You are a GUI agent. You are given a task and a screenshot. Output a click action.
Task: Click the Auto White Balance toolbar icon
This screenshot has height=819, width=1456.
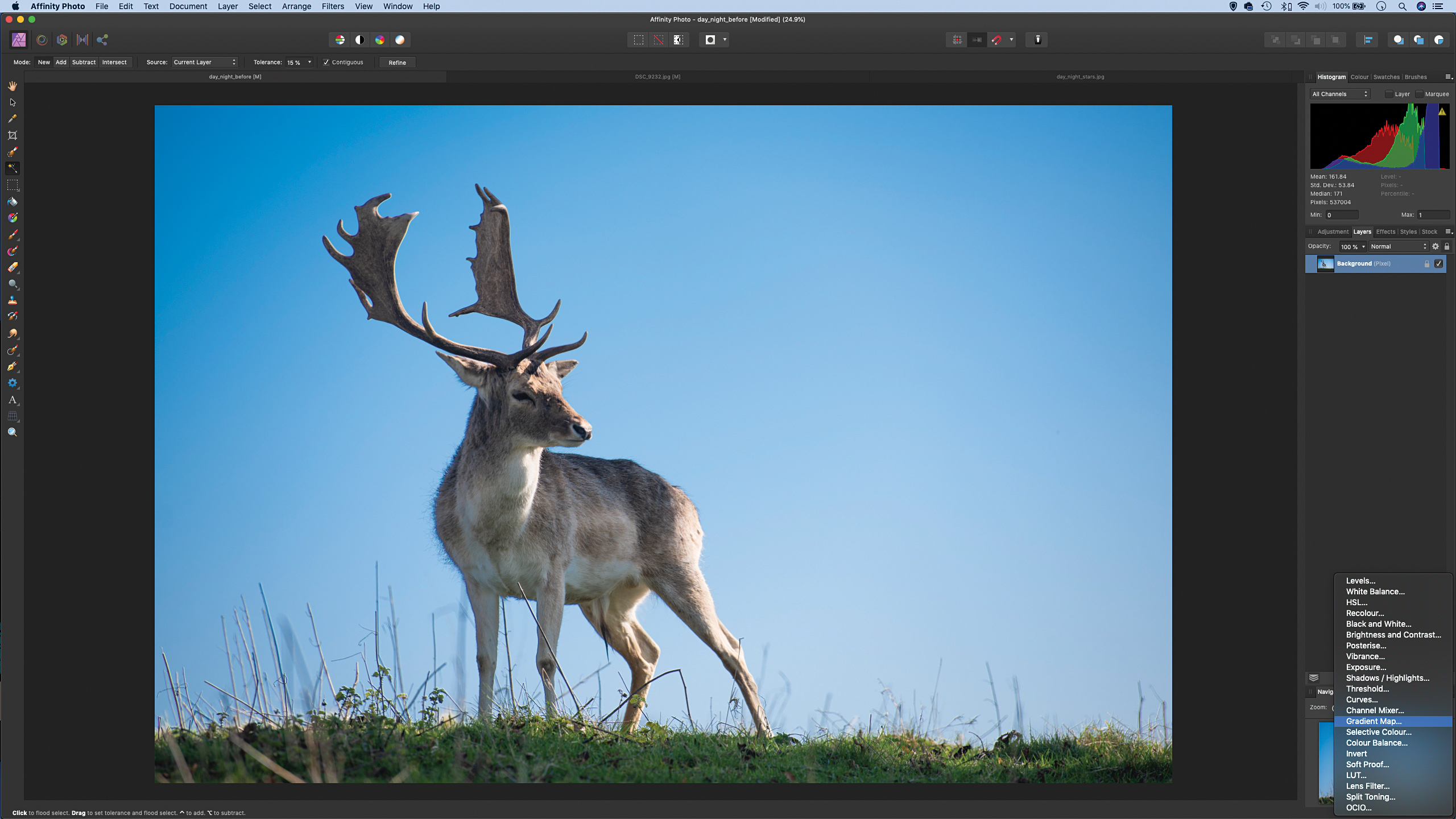click(x=400, y=40)
